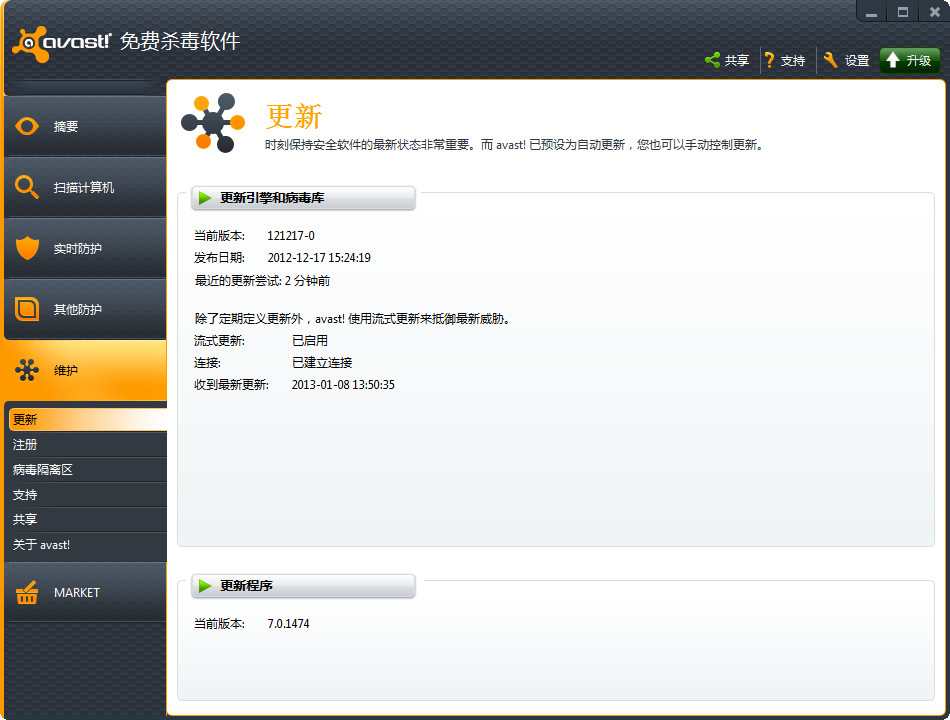Click the wrench settings icon

coord(830,60)
